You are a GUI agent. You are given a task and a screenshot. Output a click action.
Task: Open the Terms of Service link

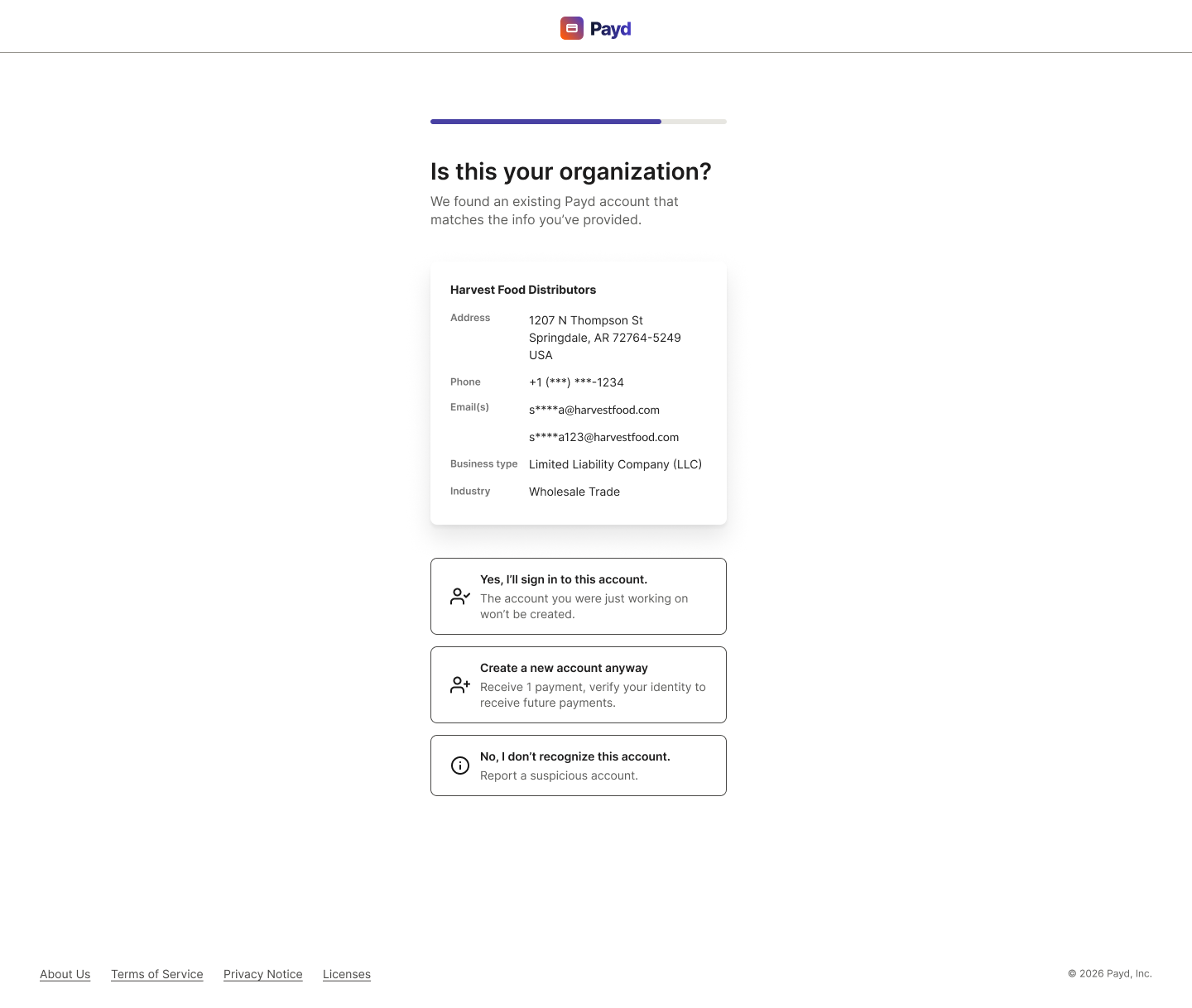coord(157,974)
